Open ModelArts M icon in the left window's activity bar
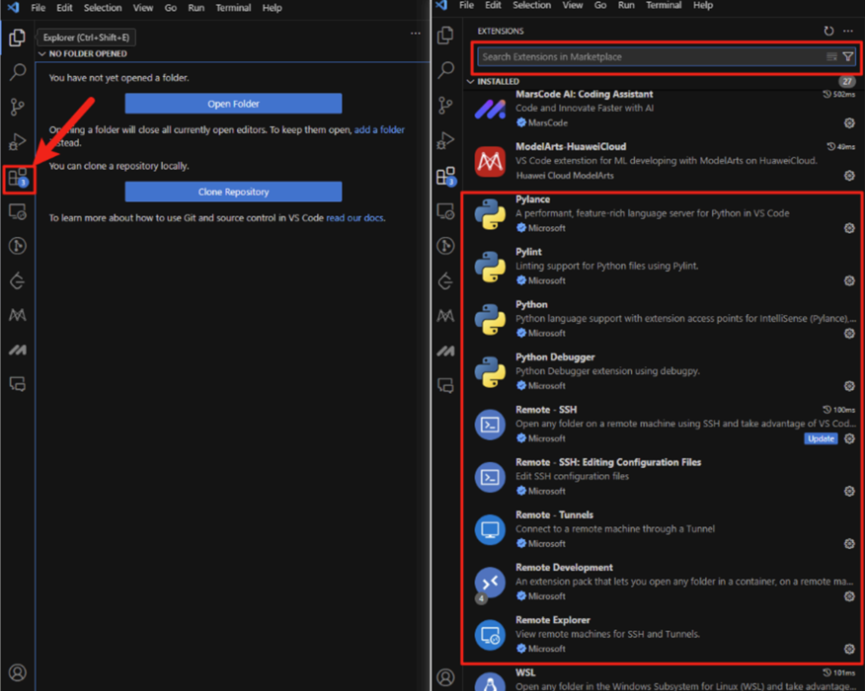This screenshot has width=865, height=691. (x=17, y=315)
